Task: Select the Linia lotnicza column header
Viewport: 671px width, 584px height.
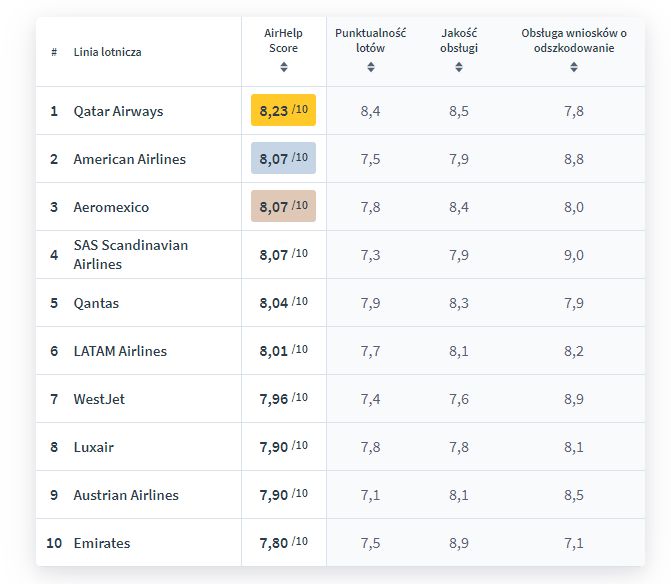Action: [x=107, y=52]
